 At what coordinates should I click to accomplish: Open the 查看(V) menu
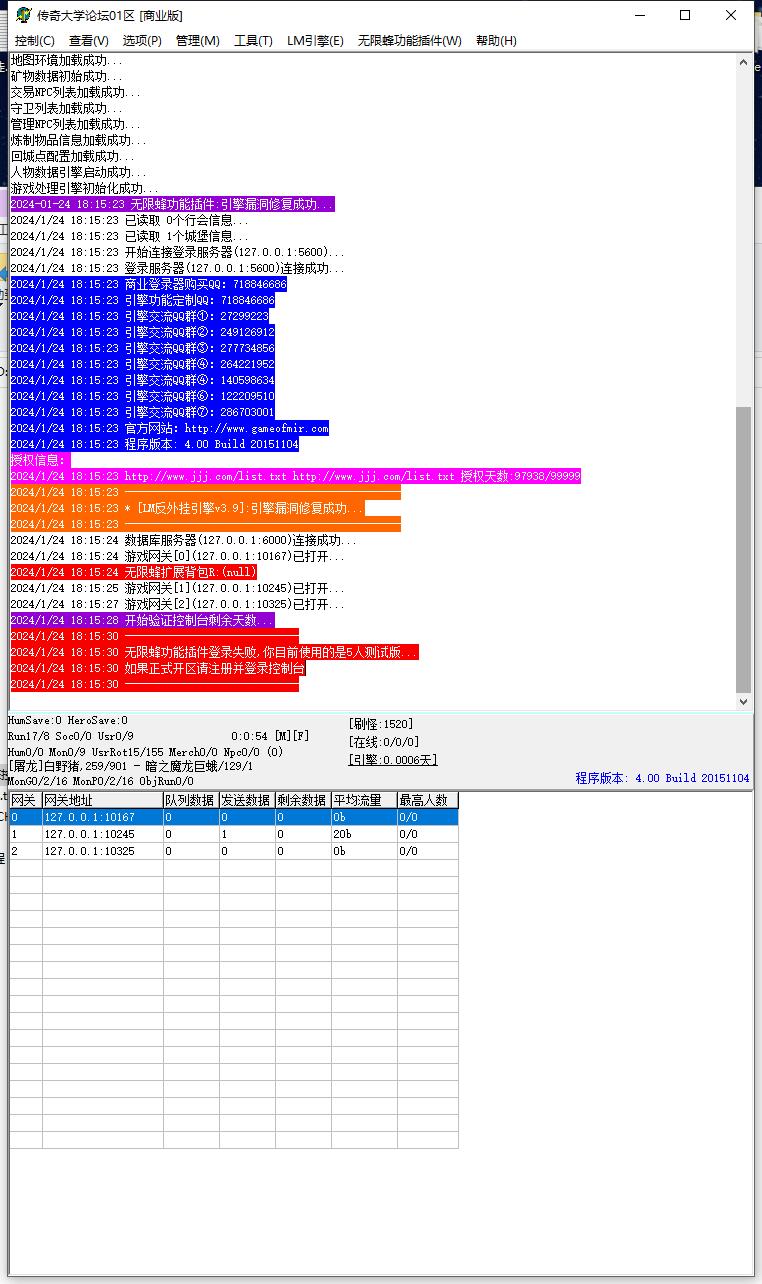[x=89, y=41]
